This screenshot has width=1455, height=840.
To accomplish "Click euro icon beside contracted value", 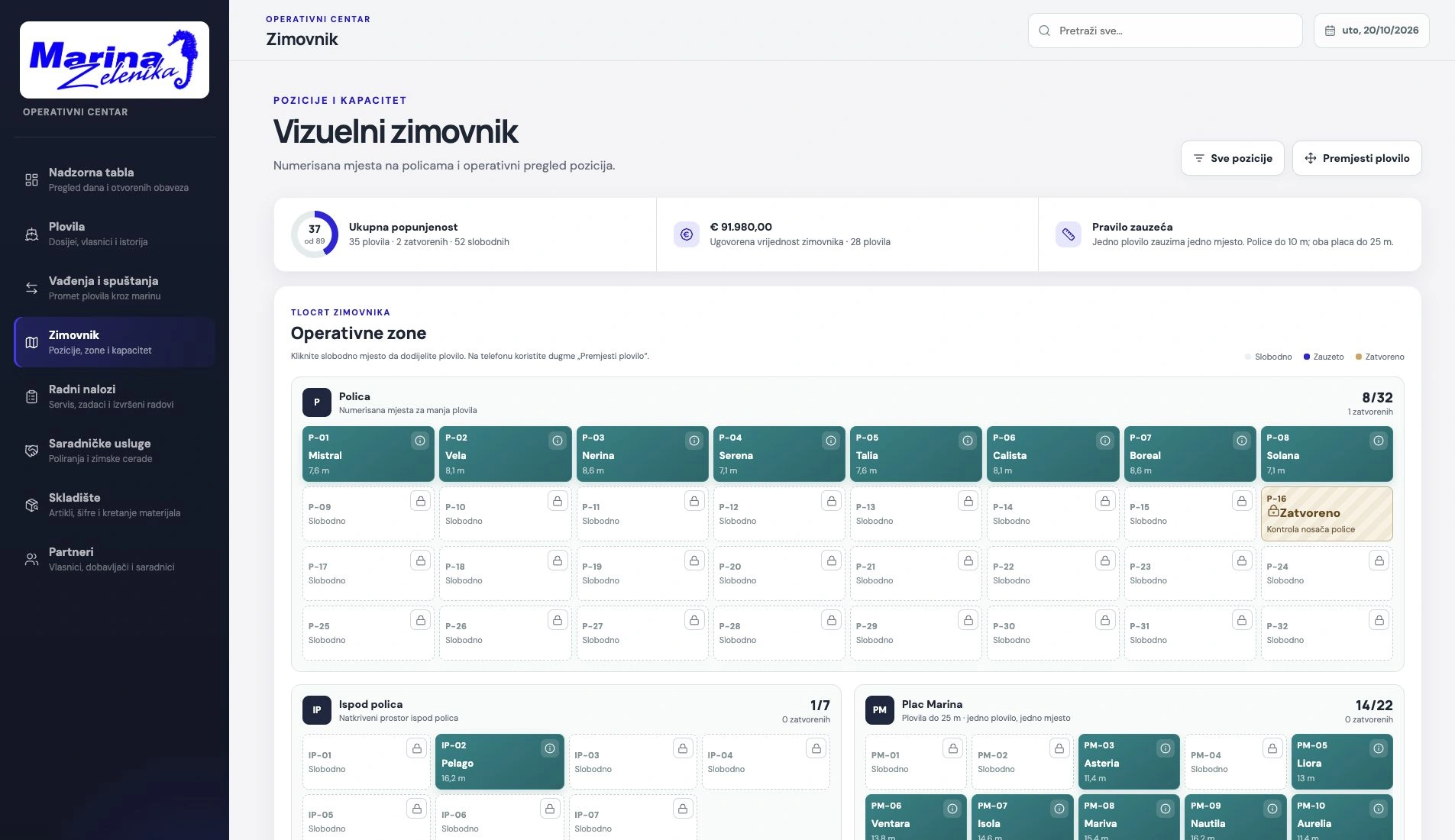I will (x=687, y=234).
